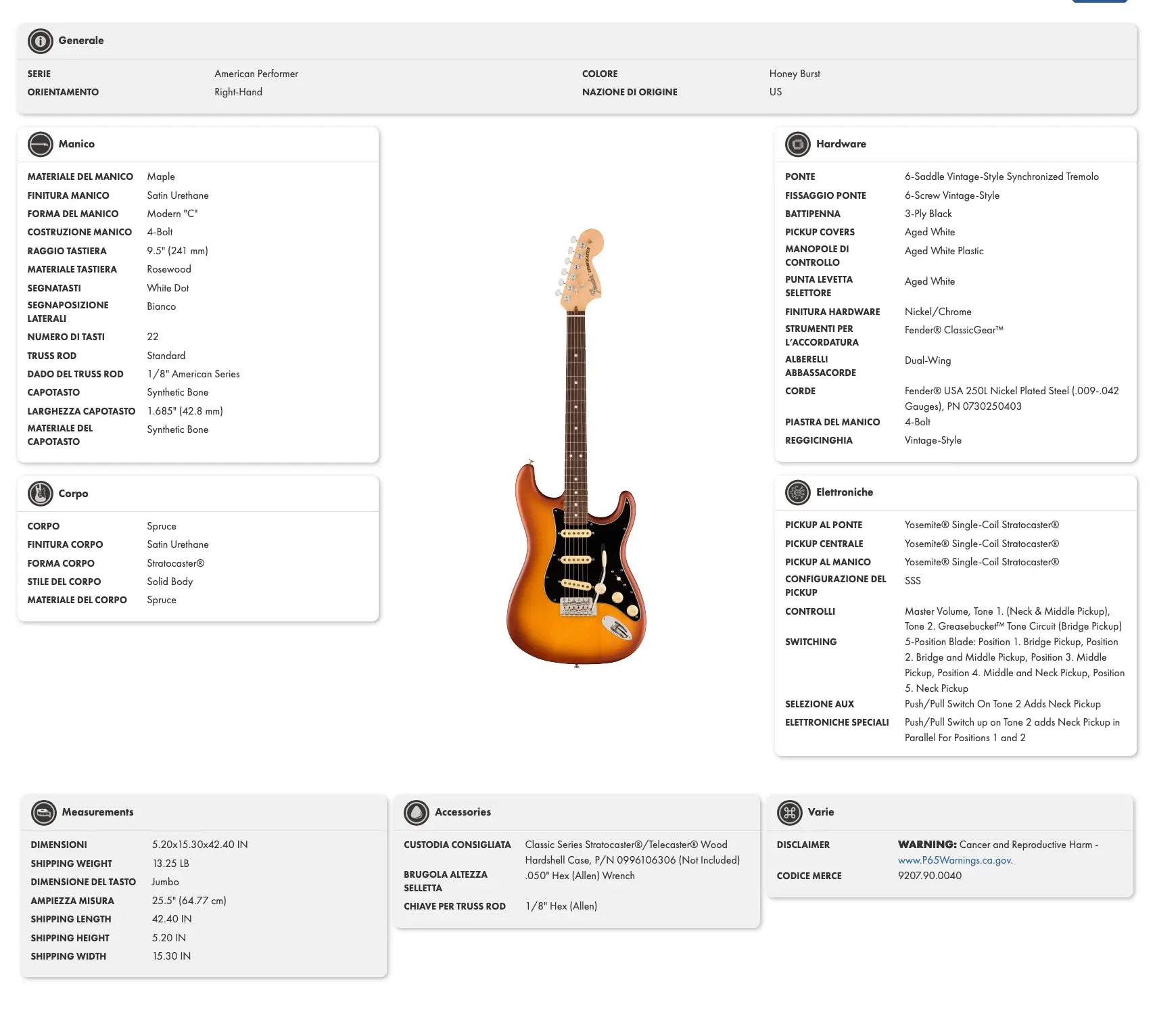Select the Corpo section heading
Viewport: 1155px width, 1036px height.
point(73,494)
